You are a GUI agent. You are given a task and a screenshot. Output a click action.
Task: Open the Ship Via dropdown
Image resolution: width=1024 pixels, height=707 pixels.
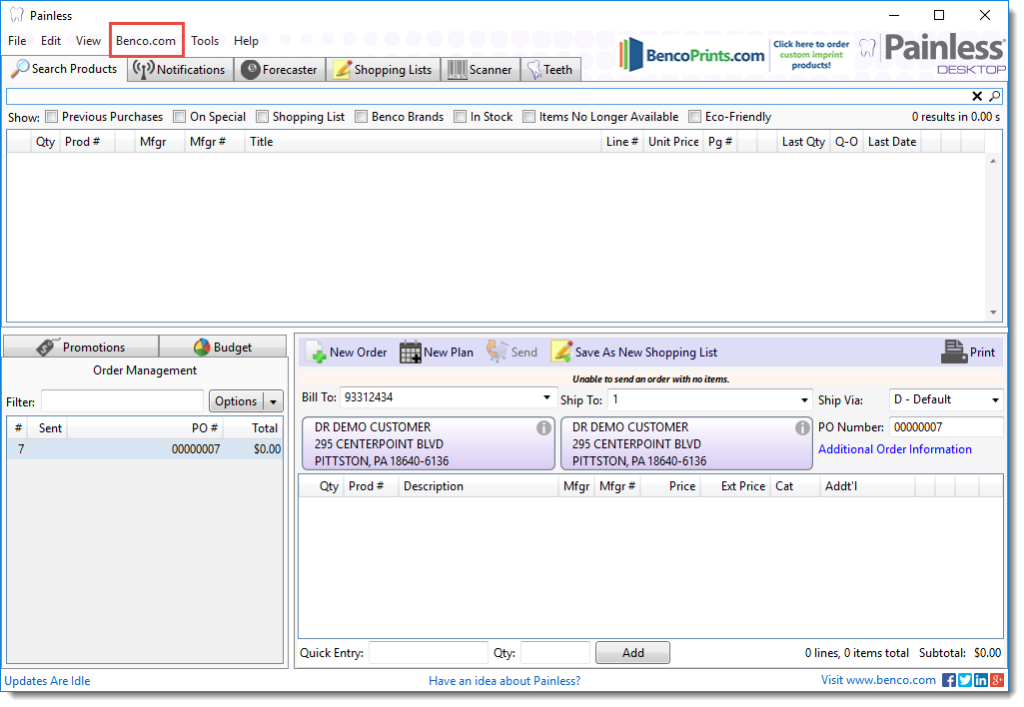tap(995, 400)
